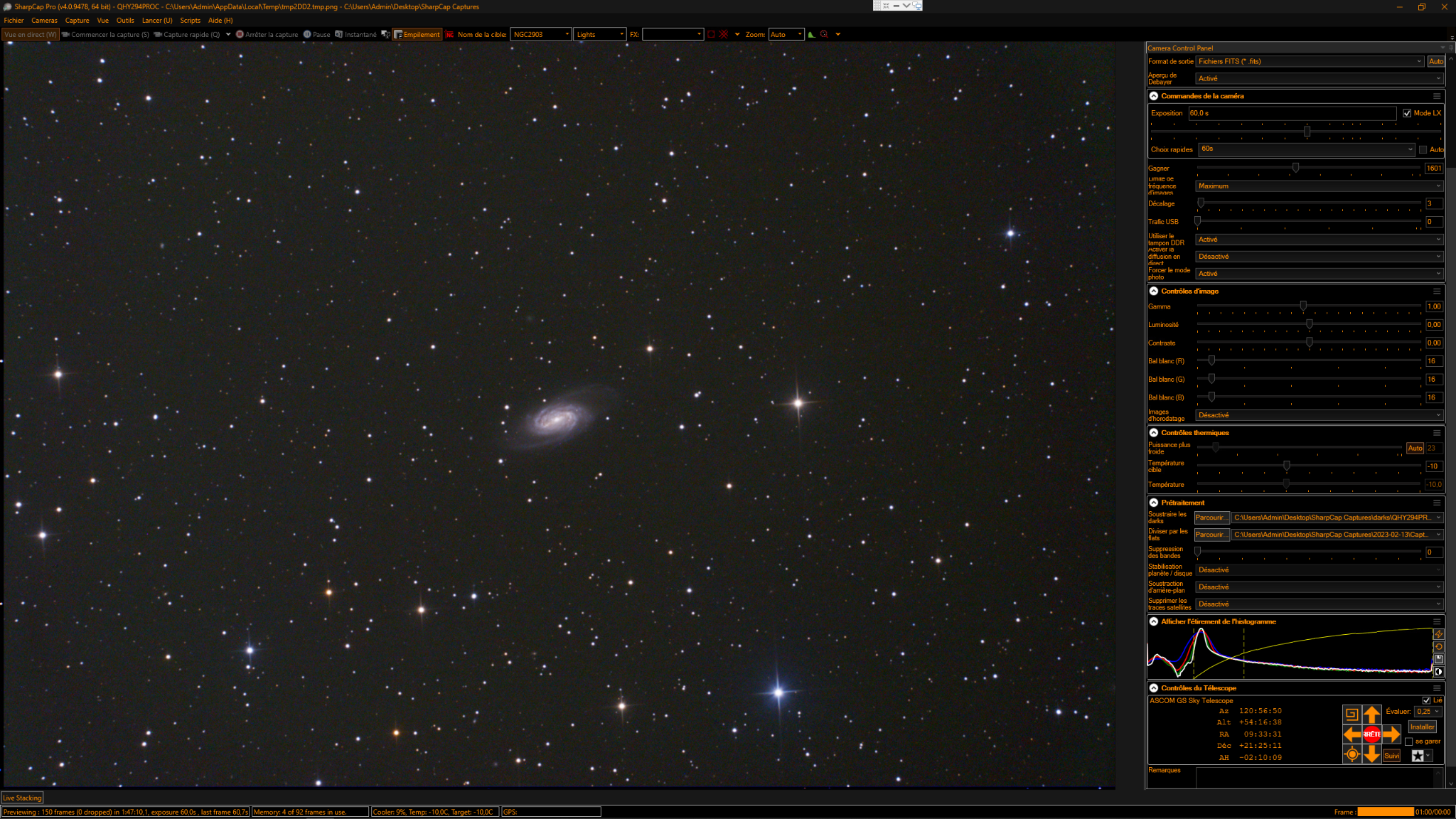Image resolution: width=1456 pixels, height=819 pixels.
Task: Click Parcourir for Soustraire les darks
Action: click(1211, 518)
